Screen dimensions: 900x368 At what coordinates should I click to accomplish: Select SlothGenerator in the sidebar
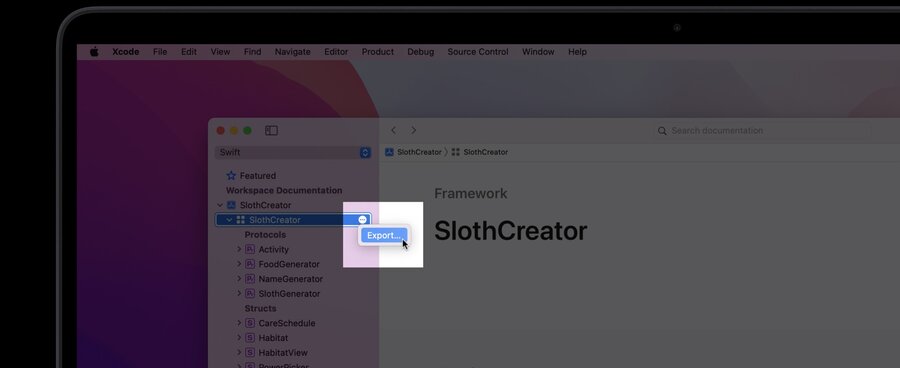(289, 293)
